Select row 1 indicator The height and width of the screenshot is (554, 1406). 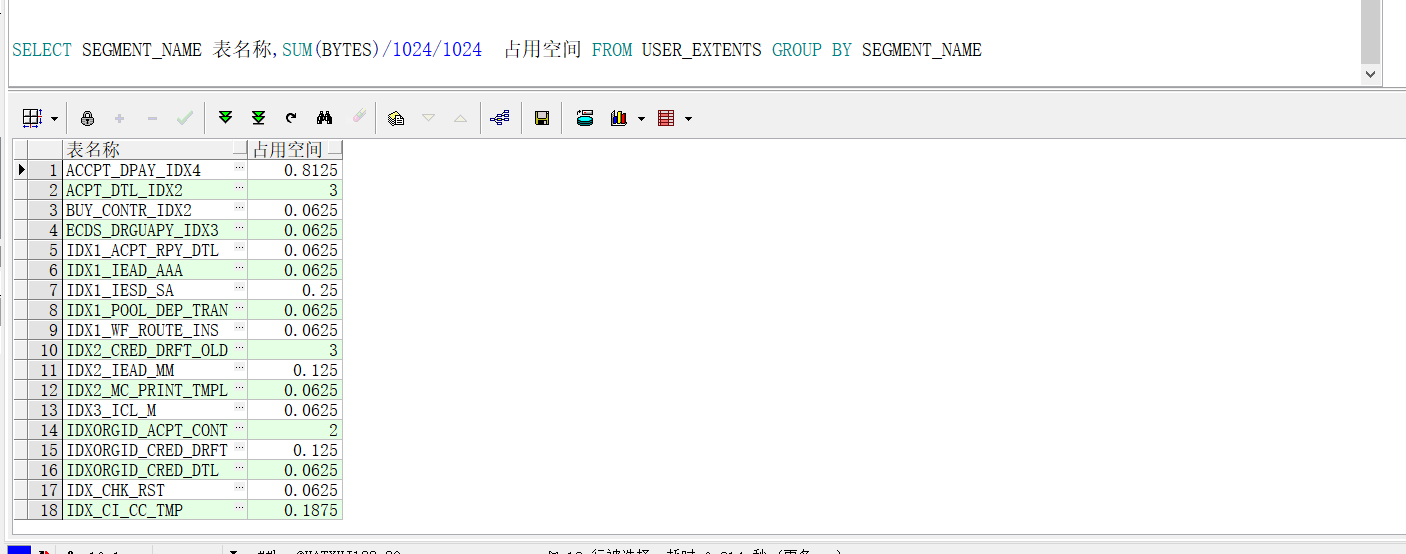click(20, 170)
